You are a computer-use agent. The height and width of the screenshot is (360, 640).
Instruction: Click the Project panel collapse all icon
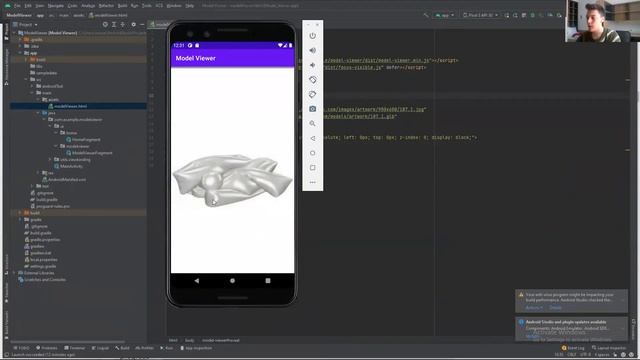[x=122, y=24]
